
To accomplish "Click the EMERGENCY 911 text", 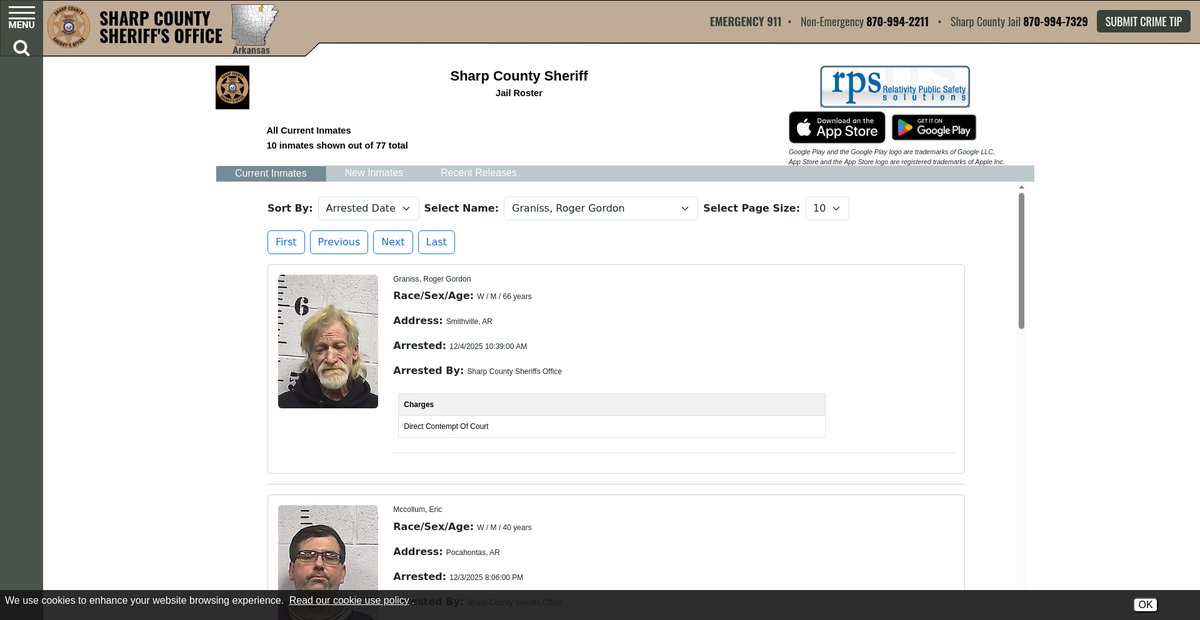I will [745, 22].
